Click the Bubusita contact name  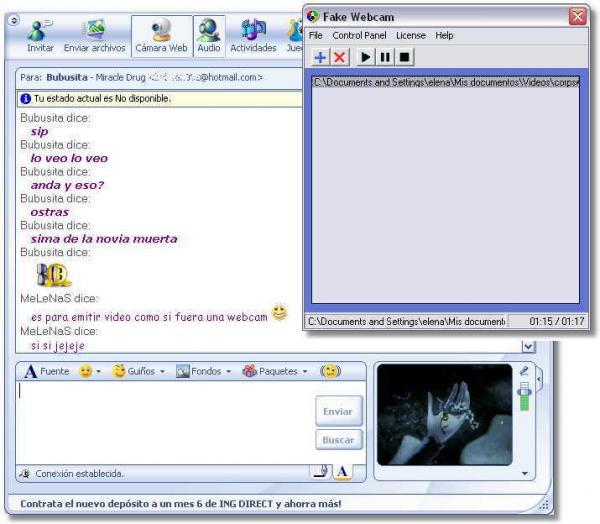[x=67, y=78]
